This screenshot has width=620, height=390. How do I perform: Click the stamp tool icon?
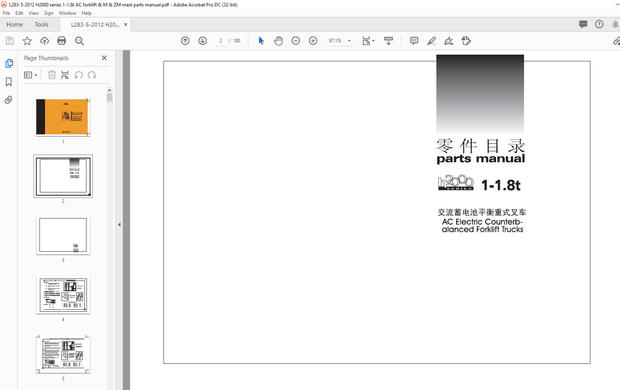pyautogui.click(x=466, y=41)
